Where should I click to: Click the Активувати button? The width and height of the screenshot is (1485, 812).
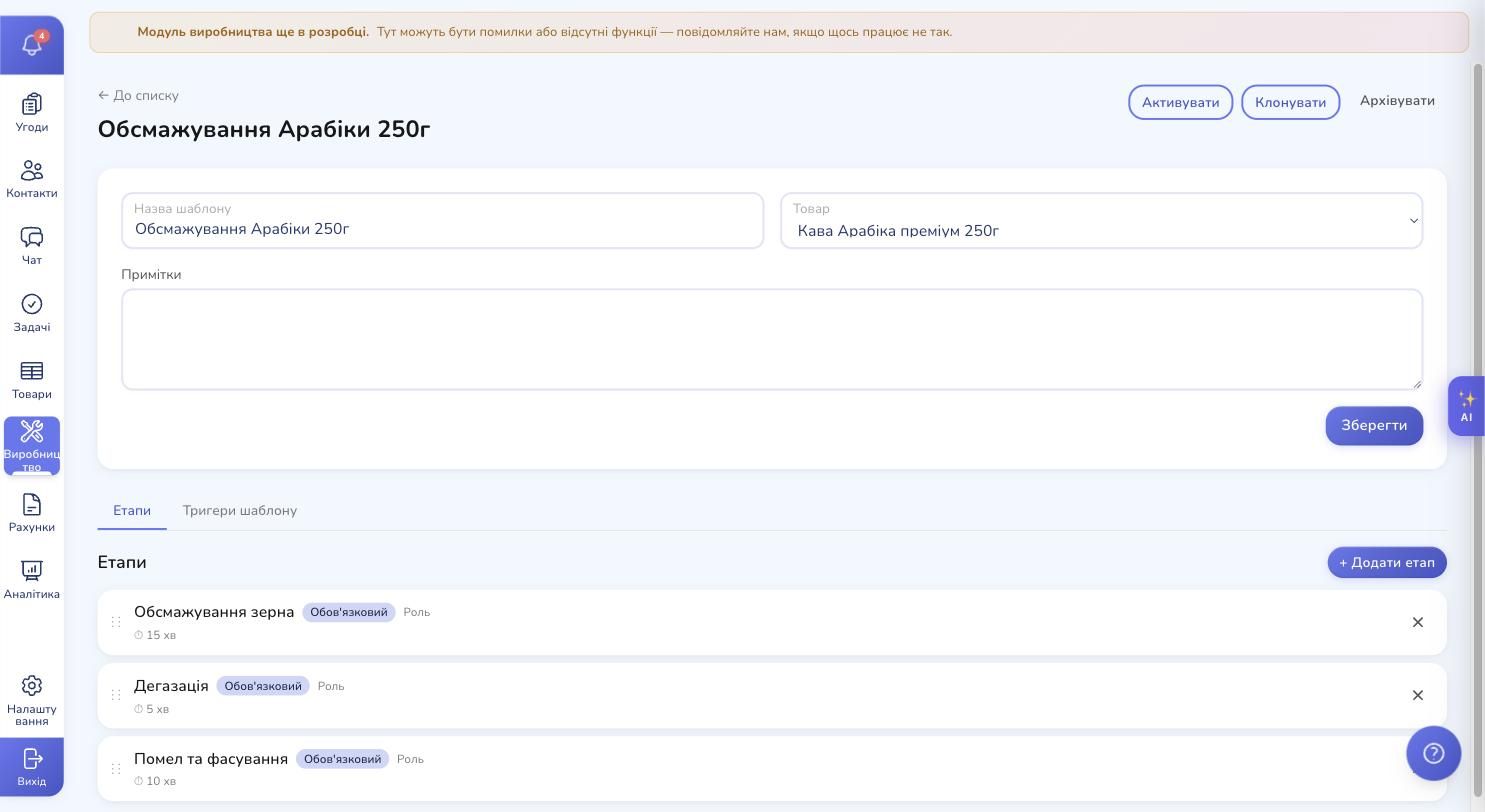coord(1180,102)
